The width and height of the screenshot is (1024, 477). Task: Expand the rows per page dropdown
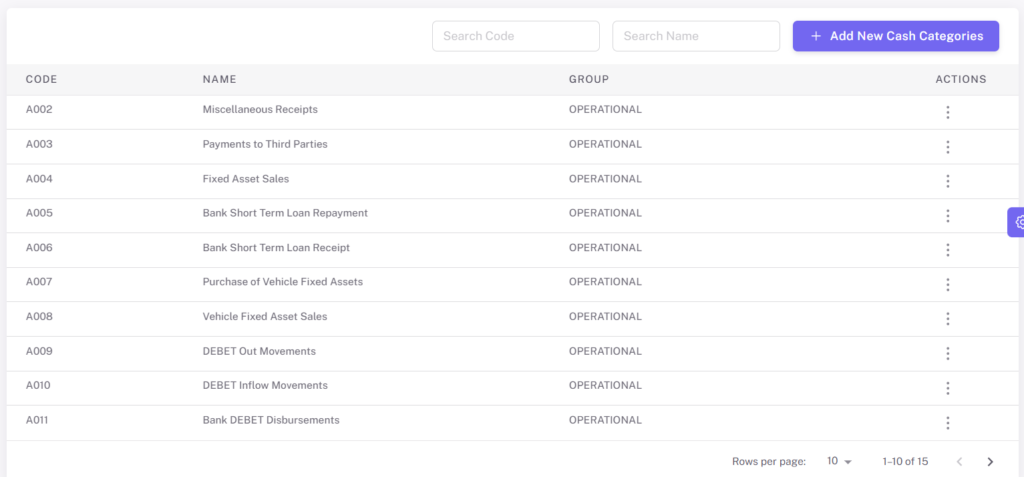tap(839, 461)
